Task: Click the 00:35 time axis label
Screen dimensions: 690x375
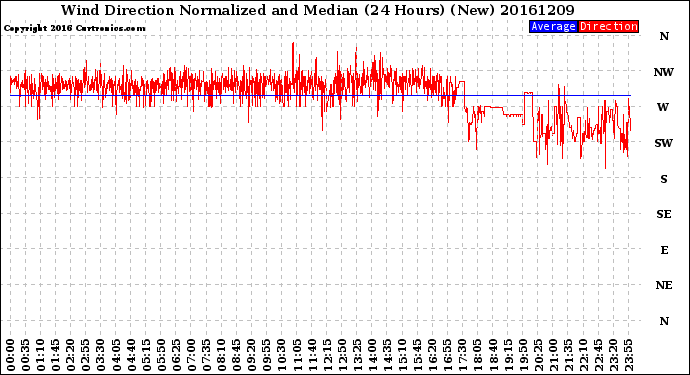Action: click(x=26, y=355)
